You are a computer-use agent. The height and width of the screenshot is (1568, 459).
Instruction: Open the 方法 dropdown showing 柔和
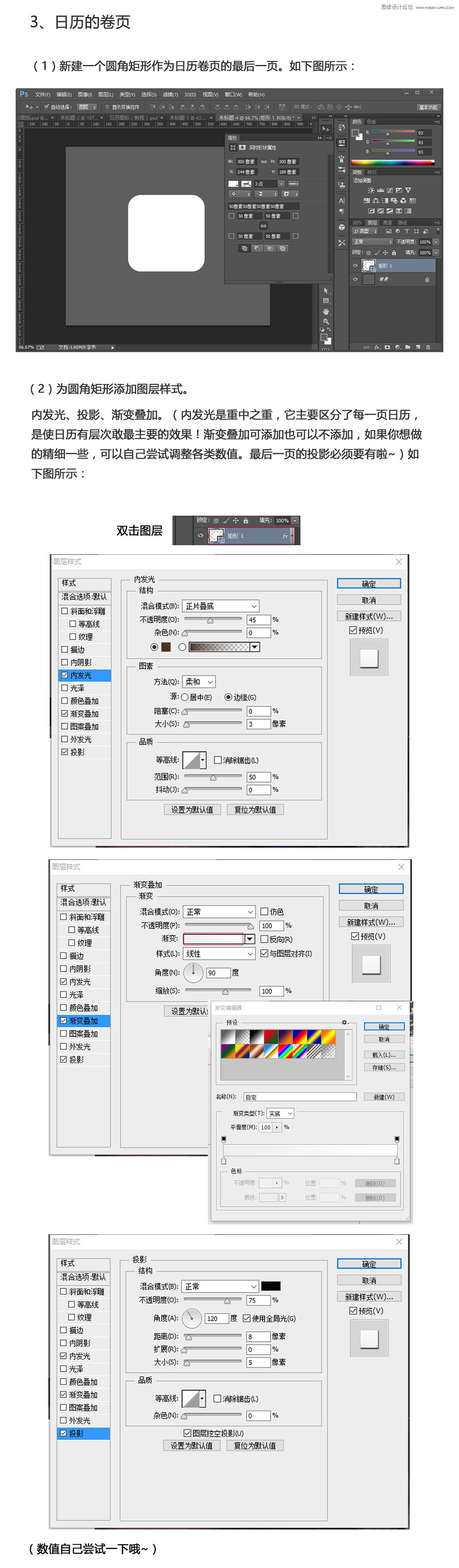click(x=198, y=682)
